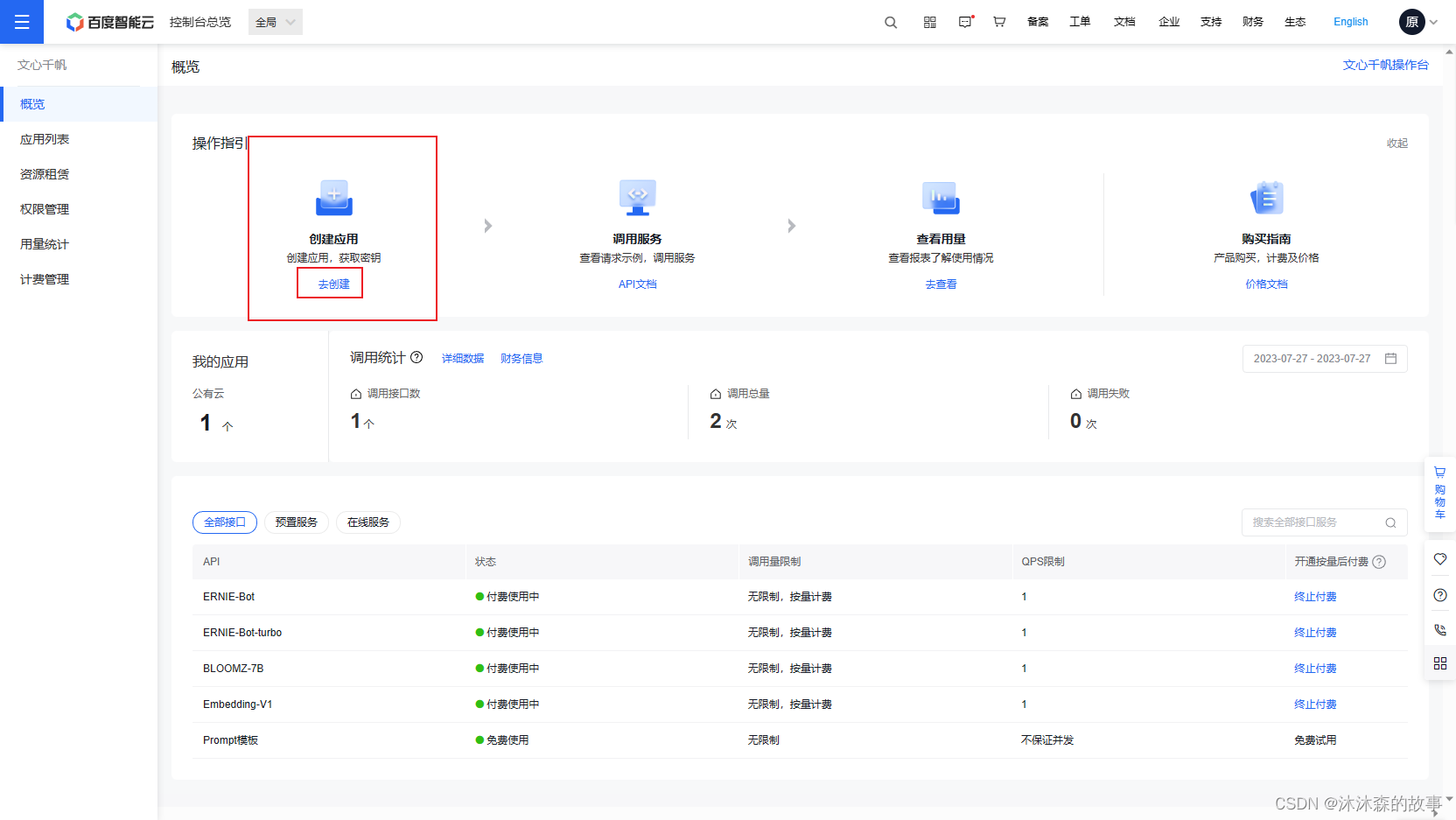
Task: Open the message notifications icon
Action: (x=965, y=22)
